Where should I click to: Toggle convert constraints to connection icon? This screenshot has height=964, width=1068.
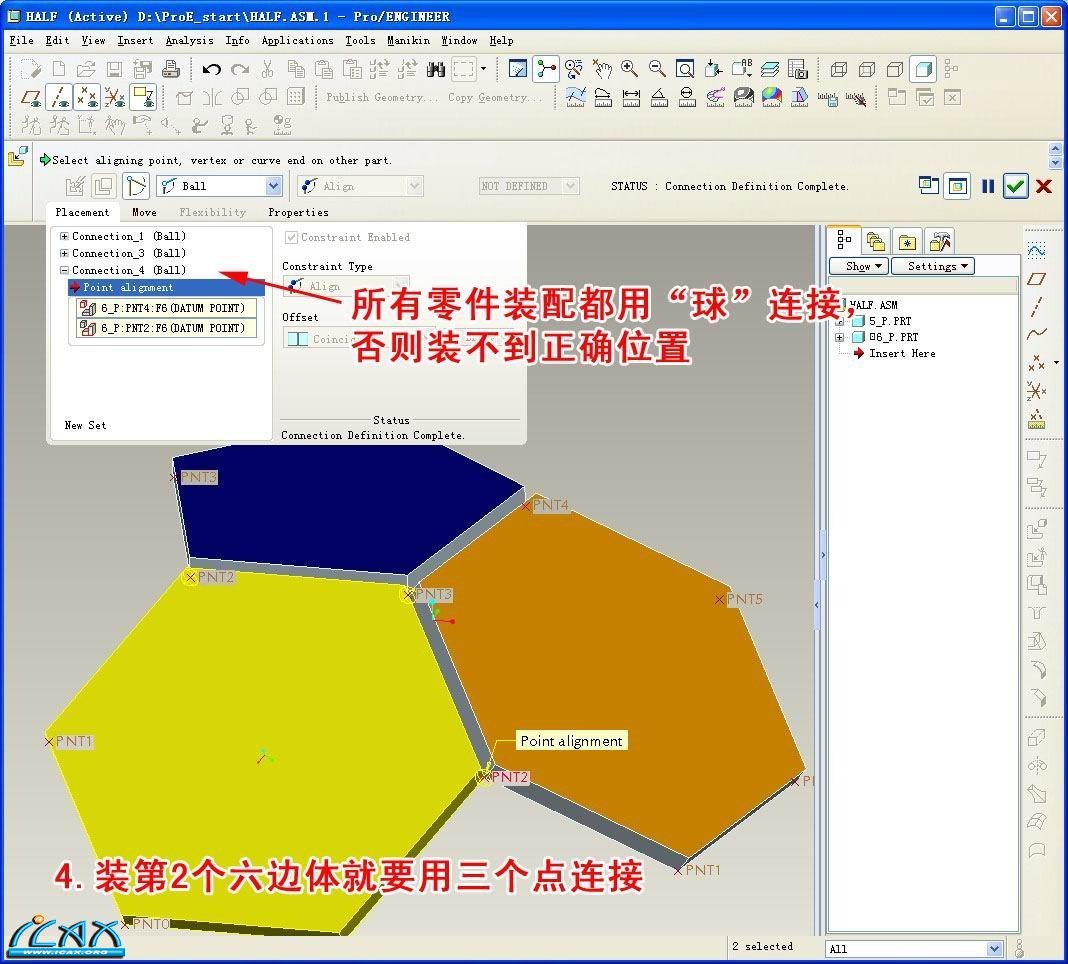pos(136,186)
